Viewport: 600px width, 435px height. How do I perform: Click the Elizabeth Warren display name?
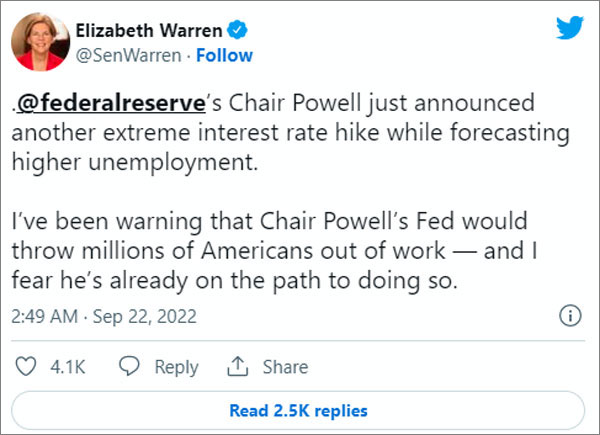point(148,32)
